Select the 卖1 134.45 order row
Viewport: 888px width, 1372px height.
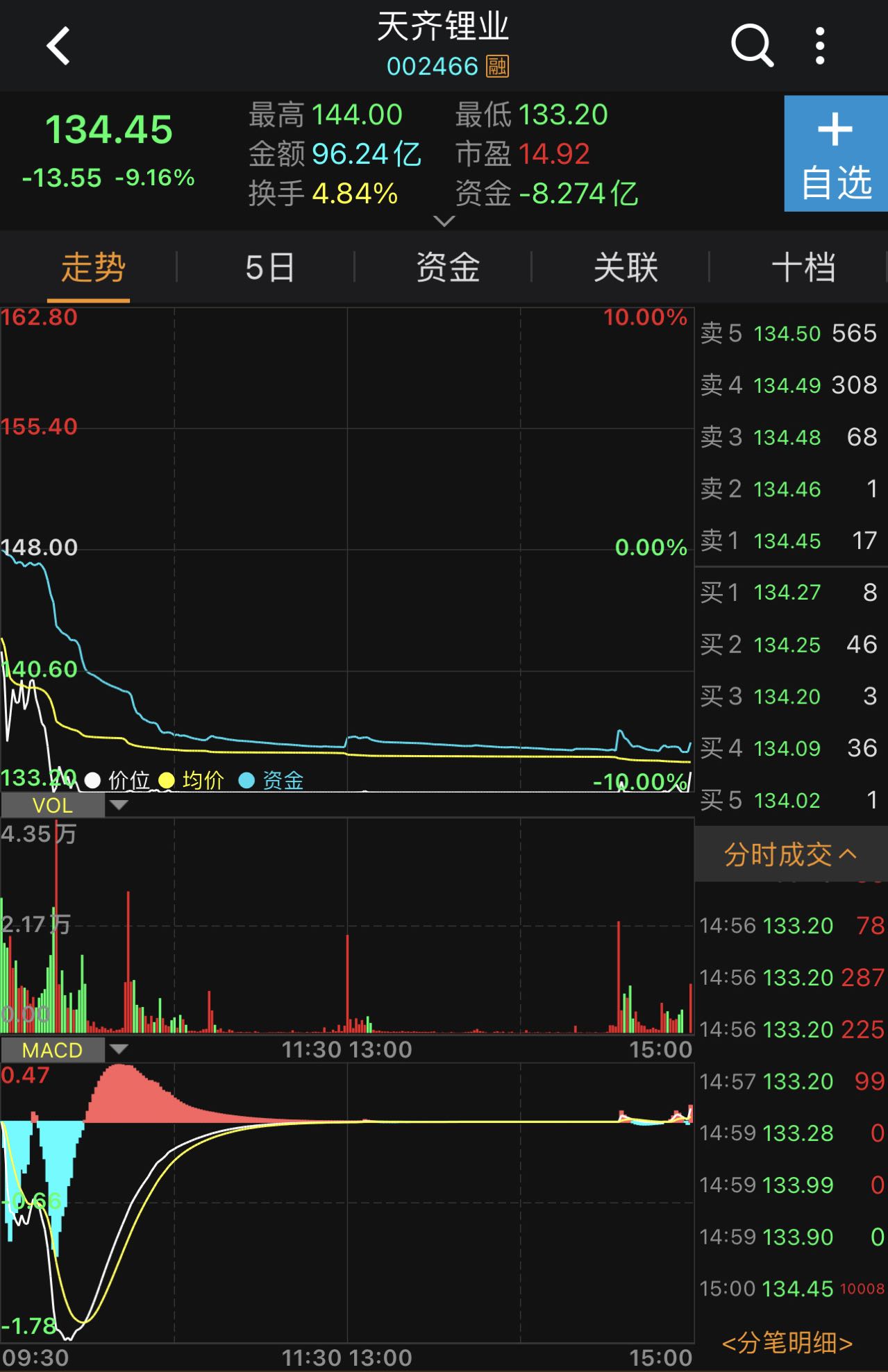coord(789,541)
